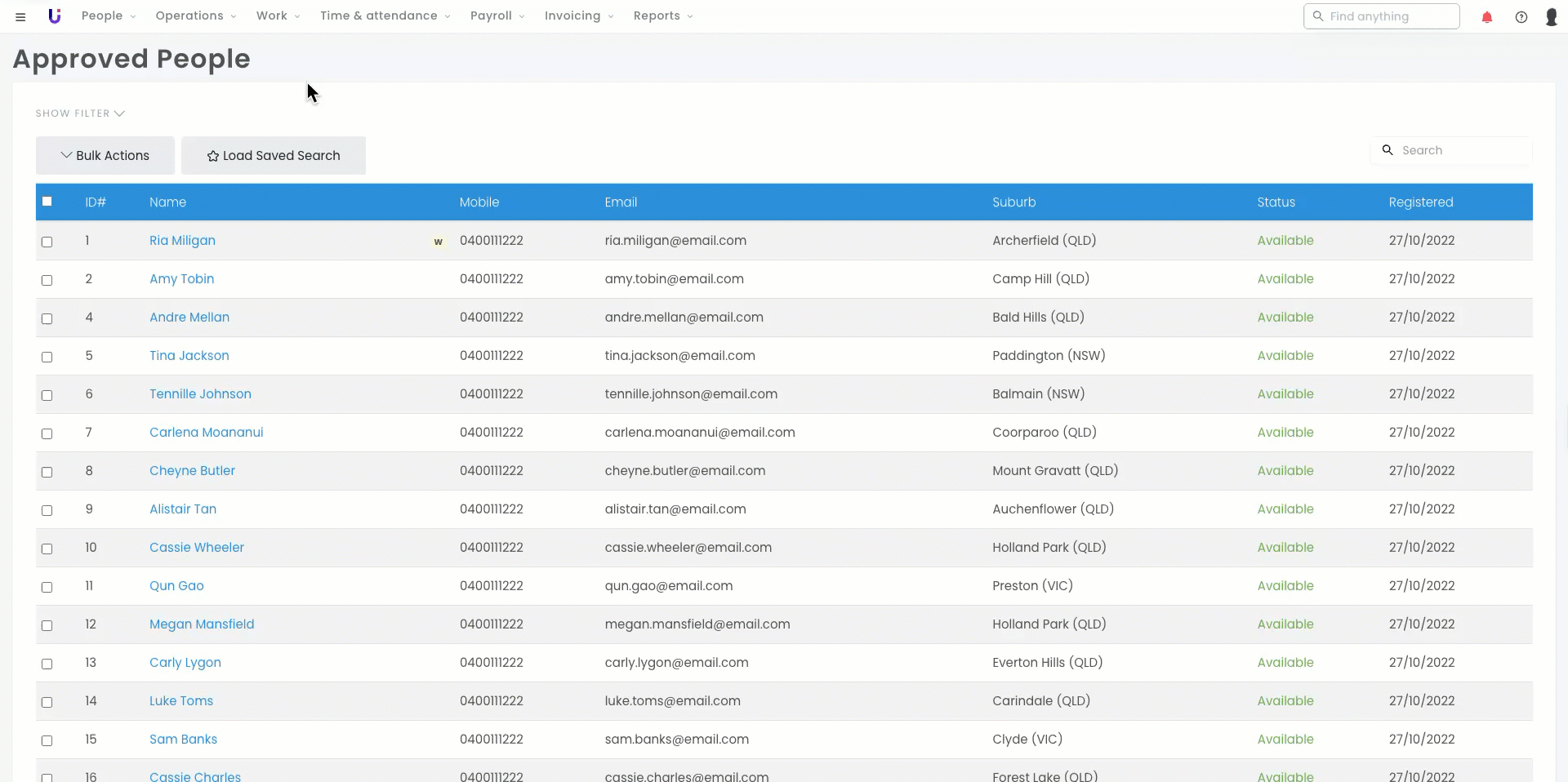Click the purple U home logo

point(55,16)
